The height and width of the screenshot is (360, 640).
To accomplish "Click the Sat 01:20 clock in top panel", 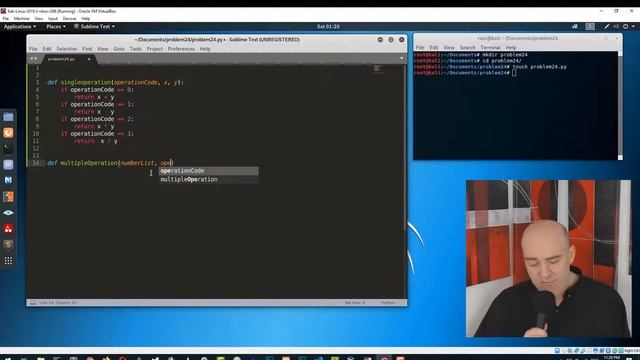I will point(328,27).
